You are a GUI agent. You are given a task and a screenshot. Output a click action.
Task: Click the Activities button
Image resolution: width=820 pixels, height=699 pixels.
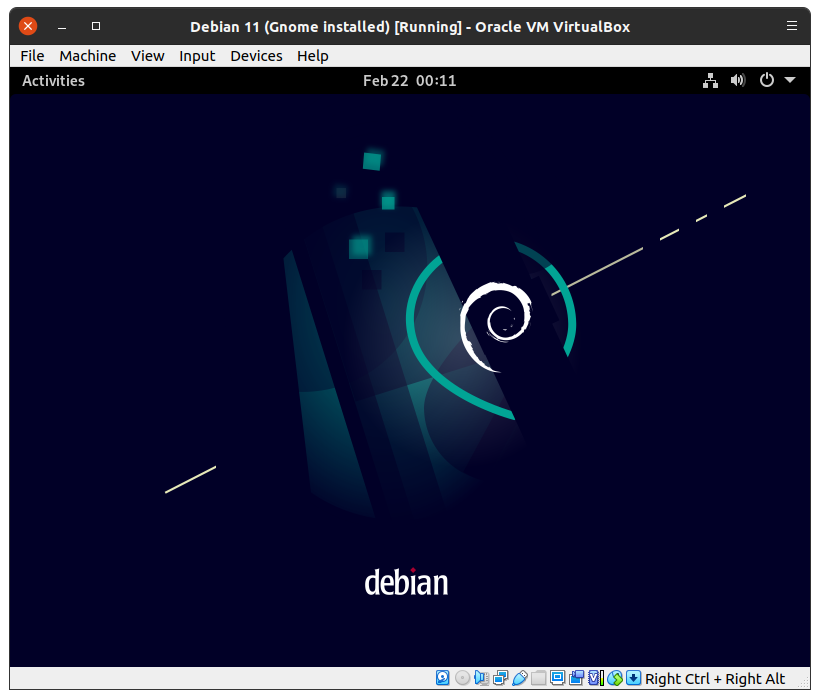[x=53, y=81]
